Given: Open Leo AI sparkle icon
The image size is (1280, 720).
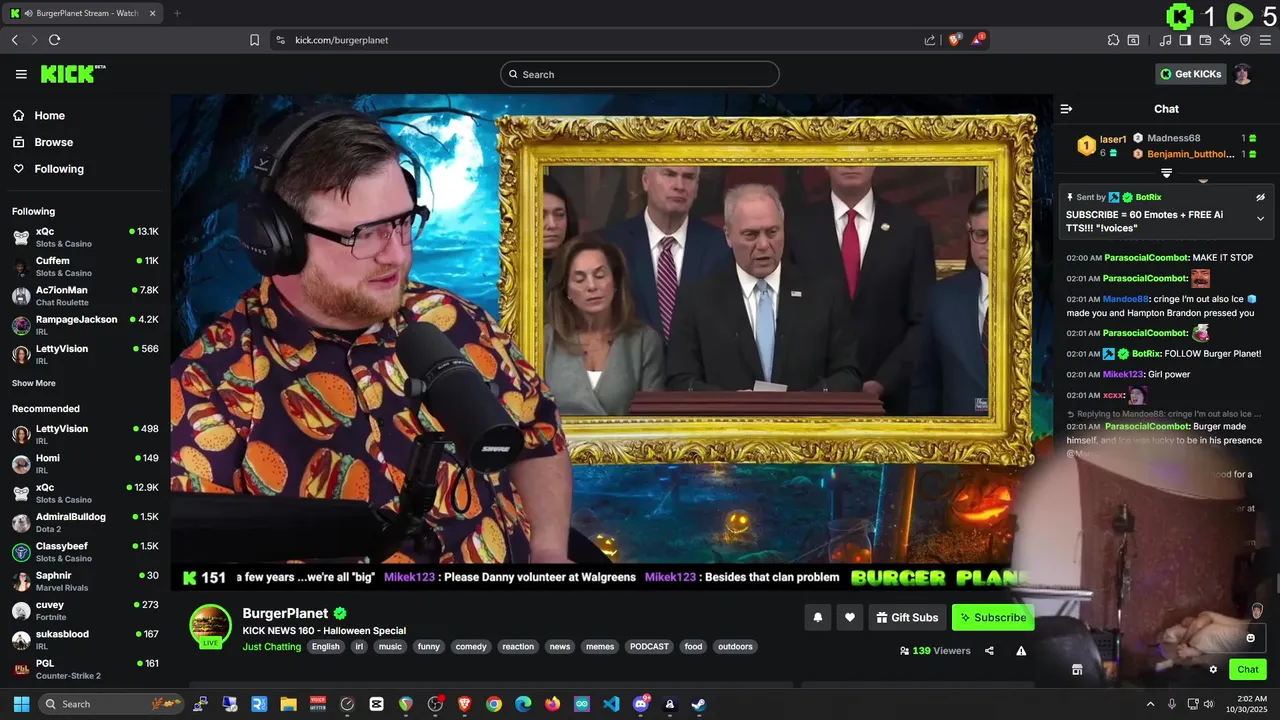Looking at the screenshot, I should [x=1225, y=40].
